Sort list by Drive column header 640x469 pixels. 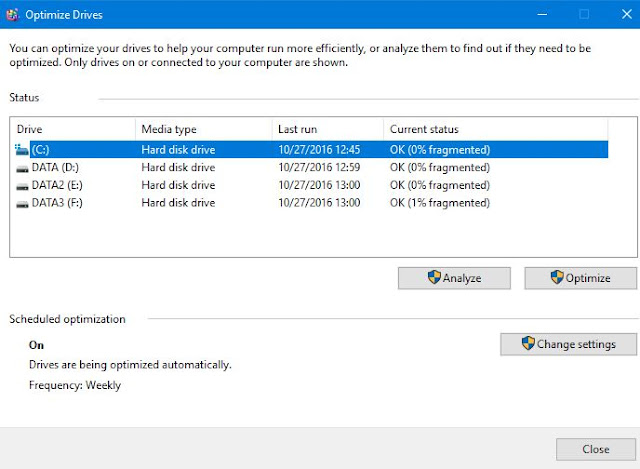pos(73,129)
